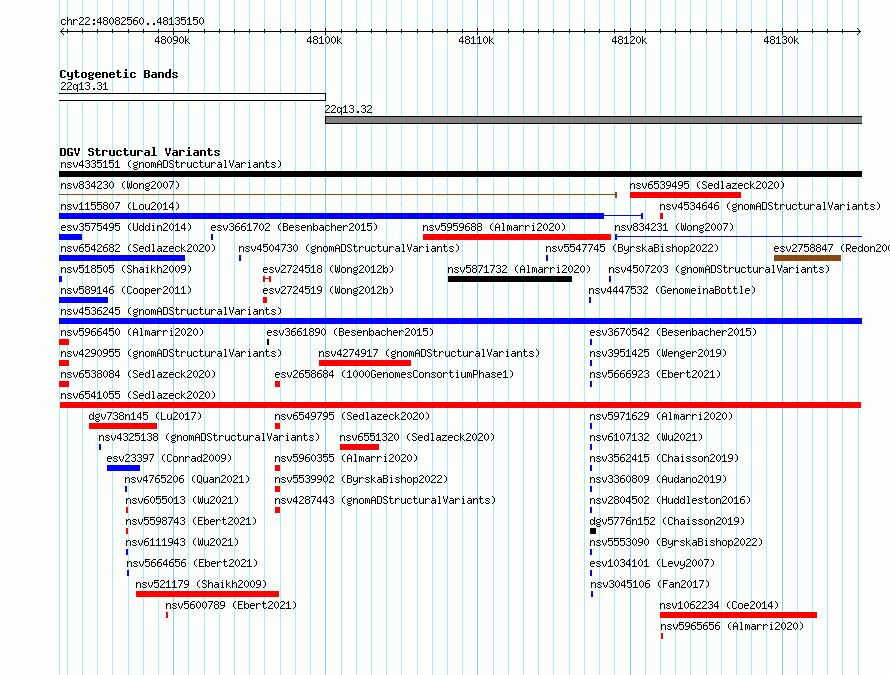Open nsv5547745 (ByrskaBishop2022) label
Viewport: 890px width, 675px height.
632,248
